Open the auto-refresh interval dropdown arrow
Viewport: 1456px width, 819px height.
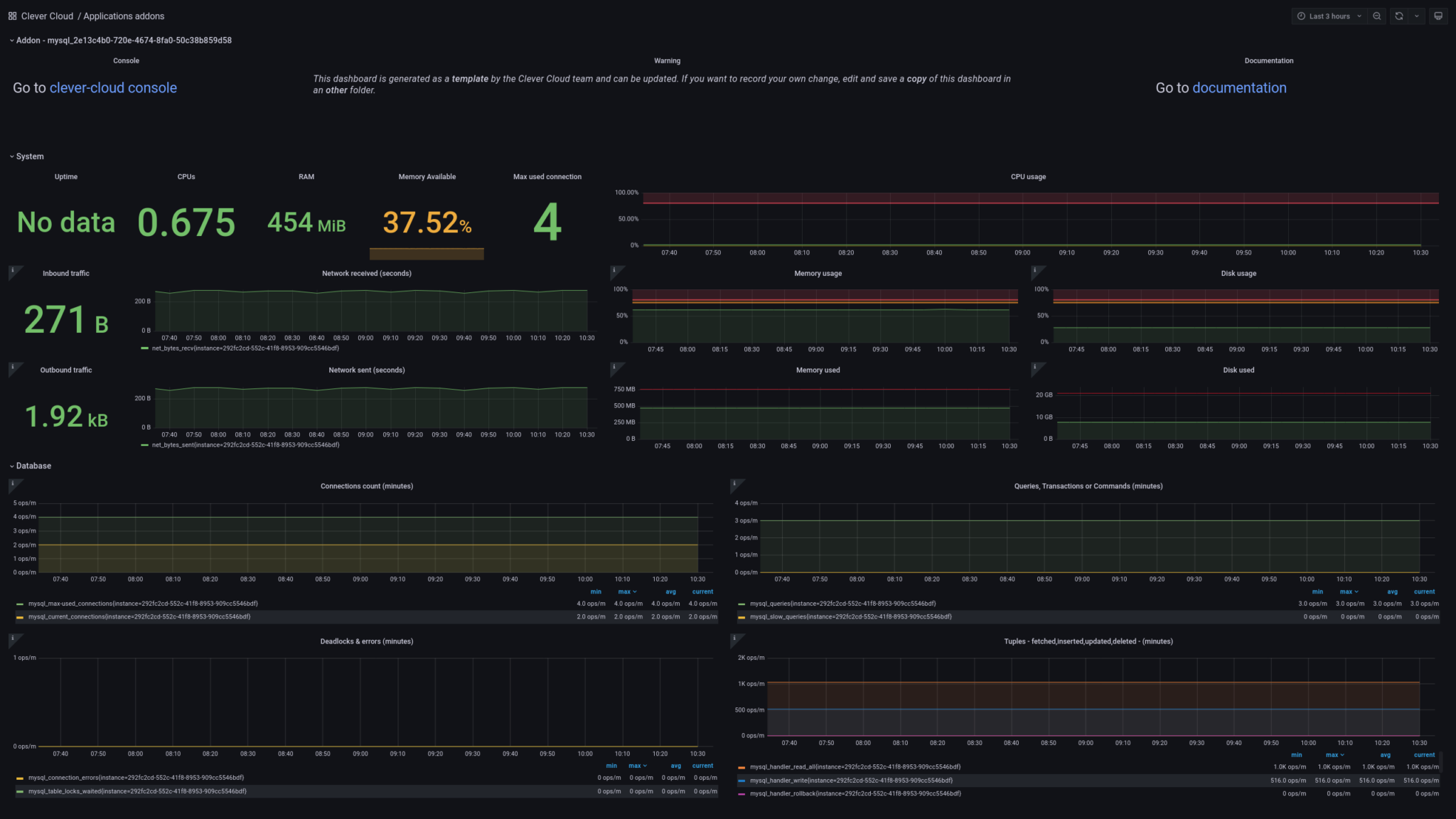pyautogui.click(x=1418, y=16)
